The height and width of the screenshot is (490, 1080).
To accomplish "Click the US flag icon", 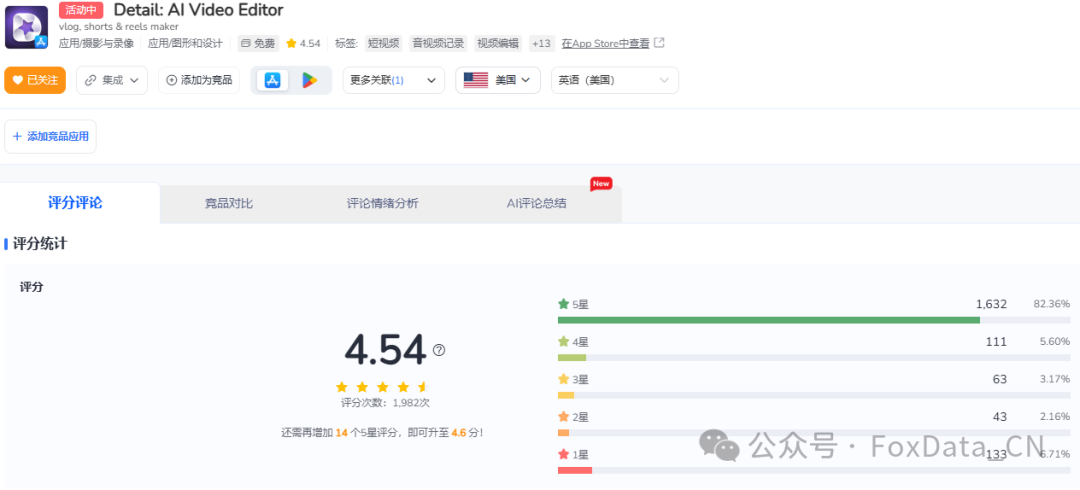I will click(x=476, y=80).
